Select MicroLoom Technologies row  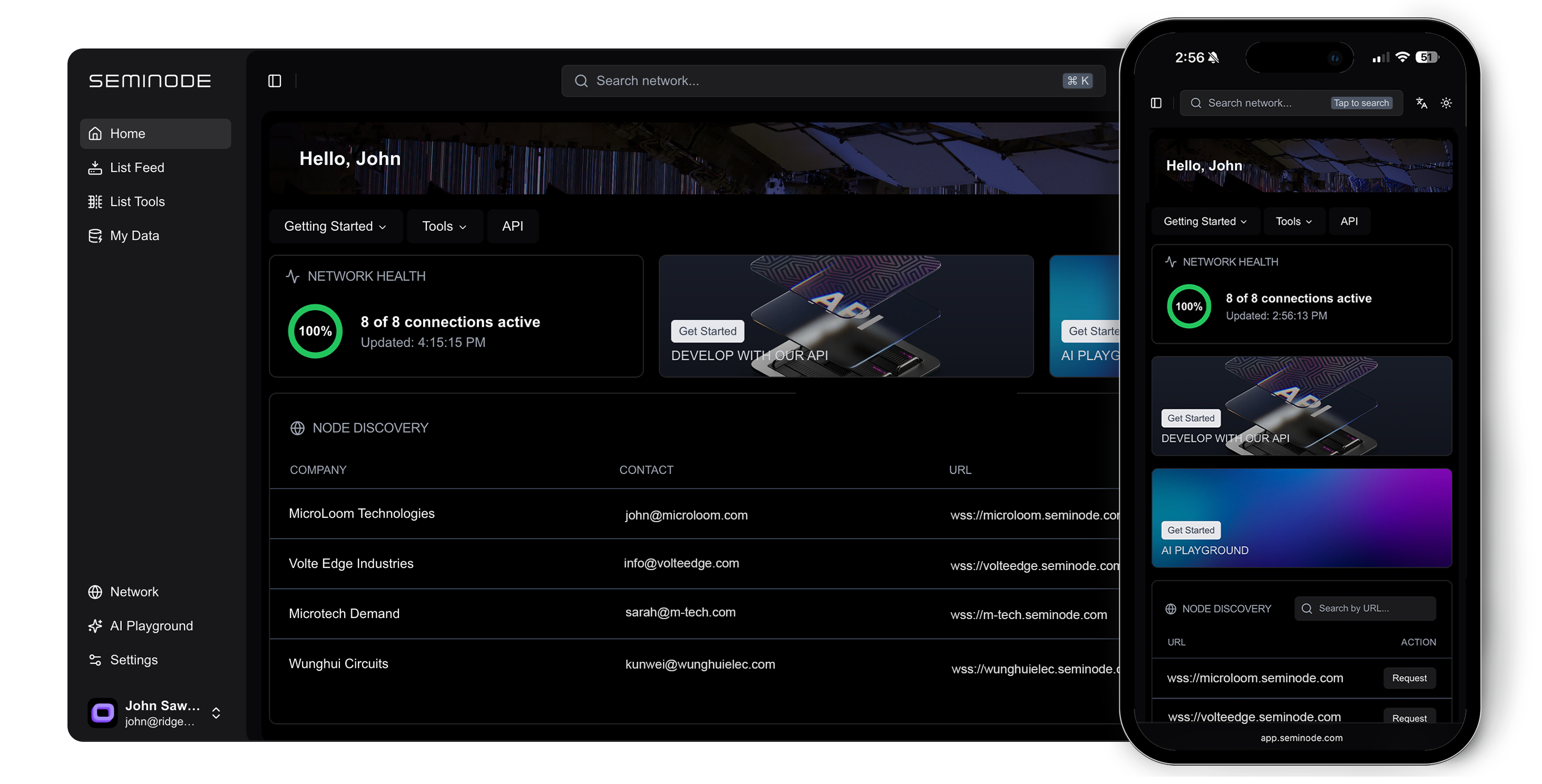(695, 514)
